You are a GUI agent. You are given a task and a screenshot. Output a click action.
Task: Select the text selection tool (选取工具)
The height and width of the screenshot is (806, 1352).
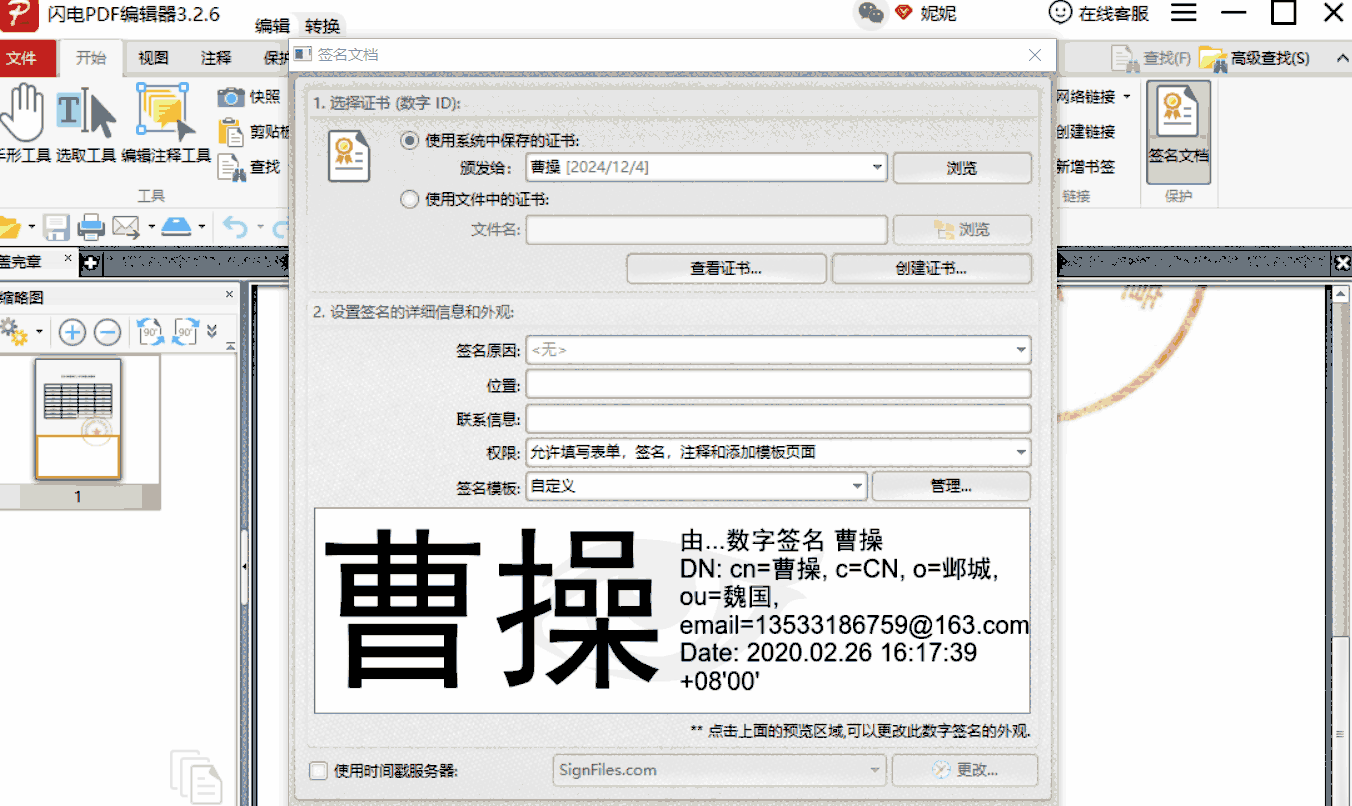(85, 123)
